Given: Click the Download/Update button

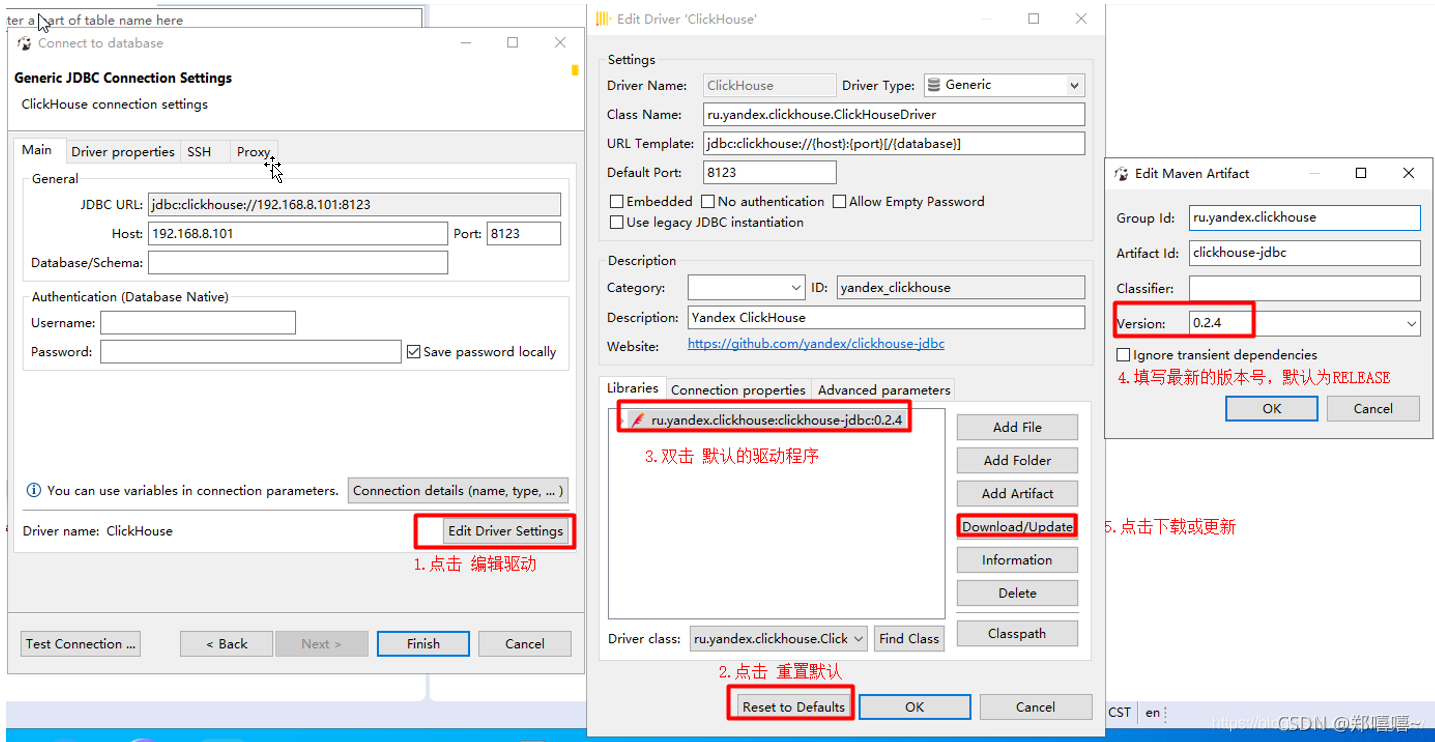Looking at the screenshot, I should coord(1017,527).
